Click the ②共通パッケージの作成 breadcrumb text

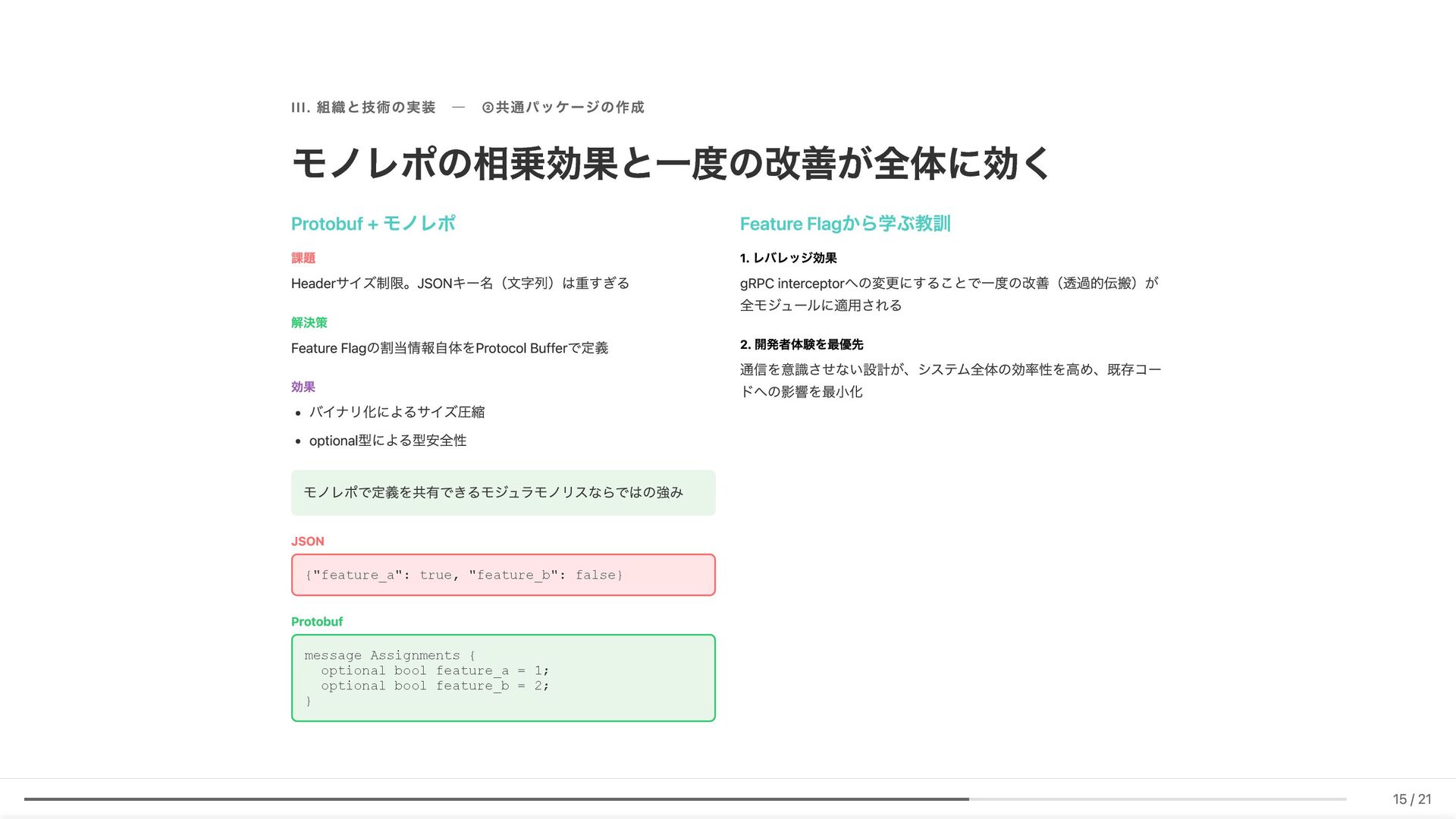tap(563, 108)
